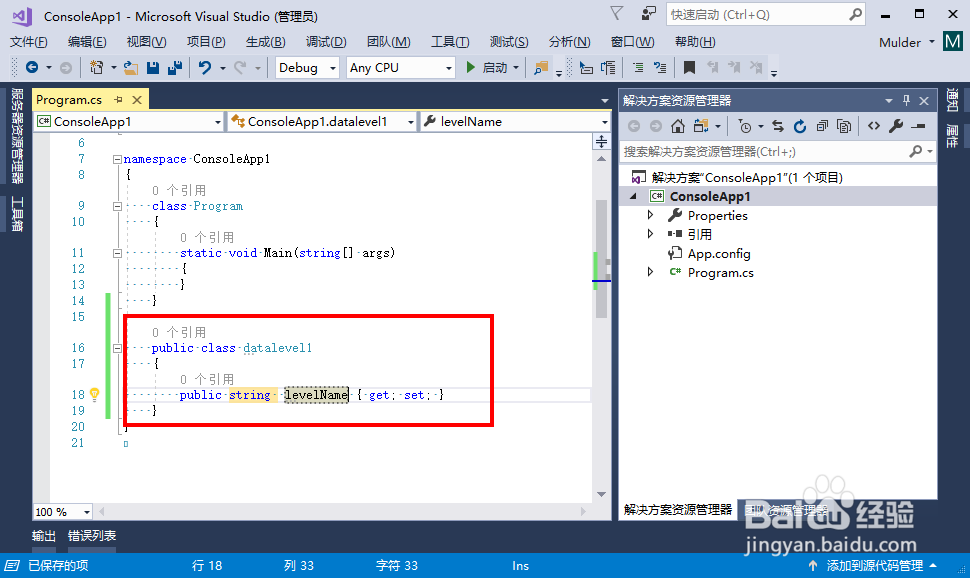Expand the Properties node
The image size is (970, 578).
650,215
